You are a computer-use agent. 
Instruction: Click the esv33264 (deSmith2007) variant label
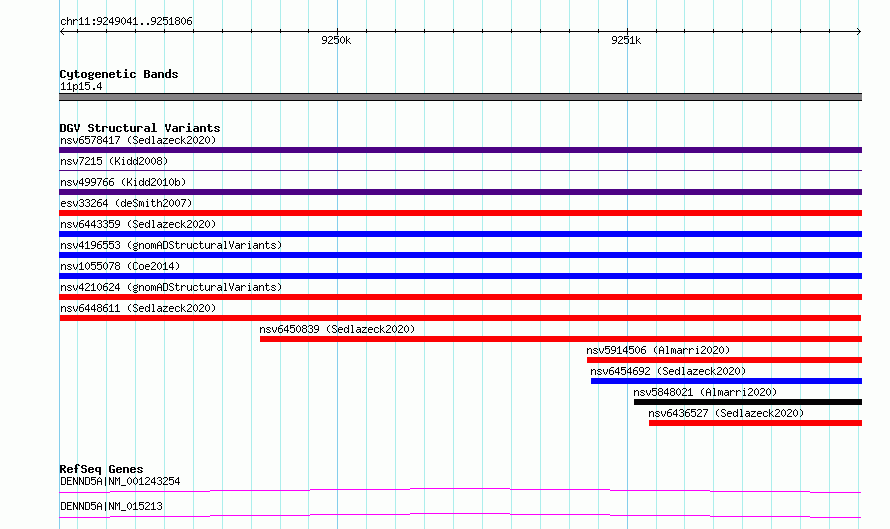(x=126, y=203)
